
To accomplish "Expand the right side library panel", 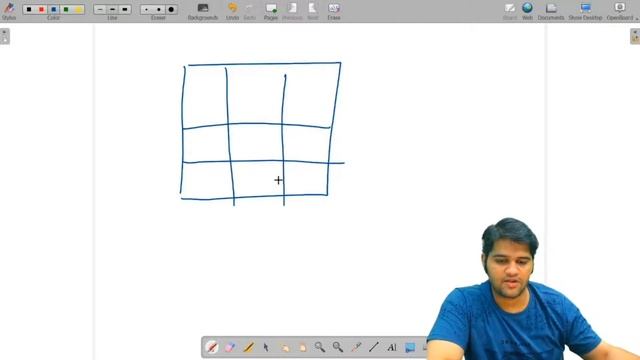I will coord(635,36).
